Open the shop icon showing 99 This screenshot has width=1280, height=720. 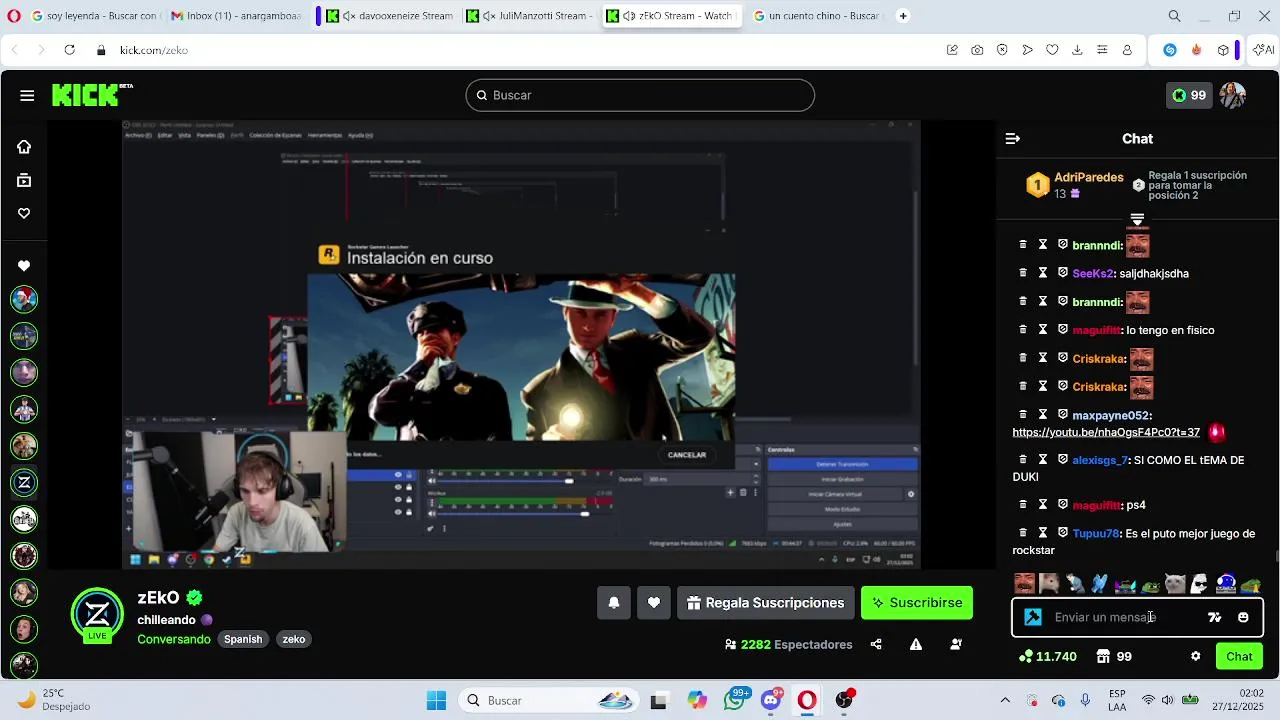[x=1114, y=657]
